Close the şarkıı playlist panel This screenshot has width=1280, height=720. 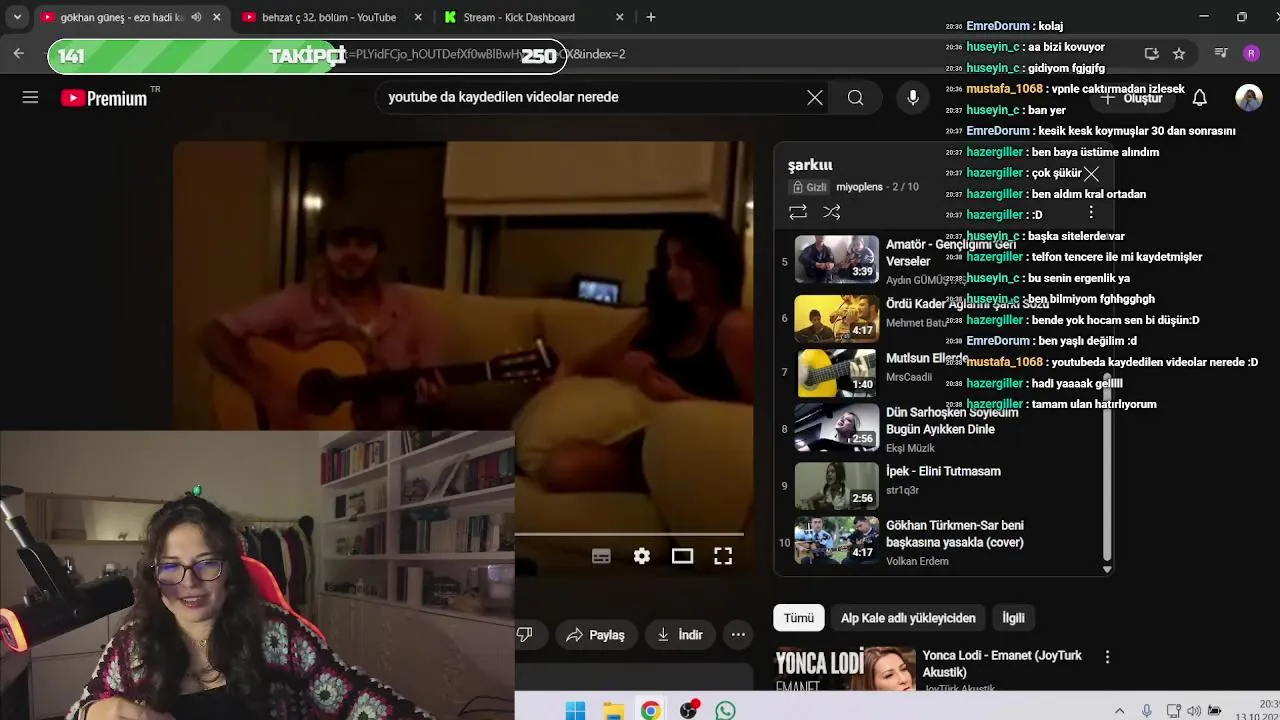(1091, 174)
